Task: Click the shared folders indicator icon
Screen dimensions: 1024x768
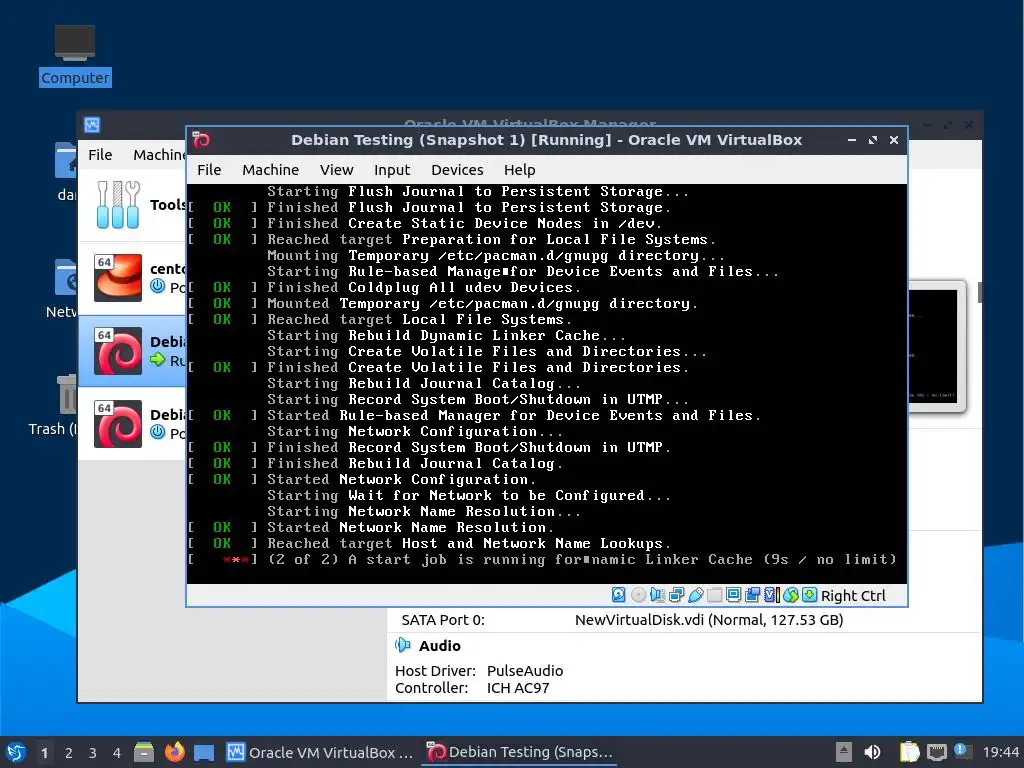Action: (x=714, y=595)
